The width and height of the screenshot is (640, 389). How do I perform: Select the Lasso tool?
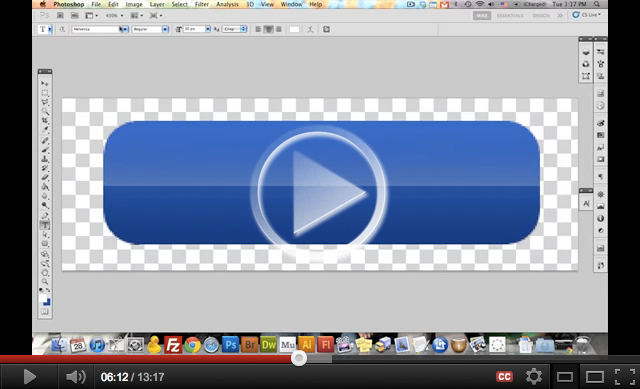coord(44,102)
